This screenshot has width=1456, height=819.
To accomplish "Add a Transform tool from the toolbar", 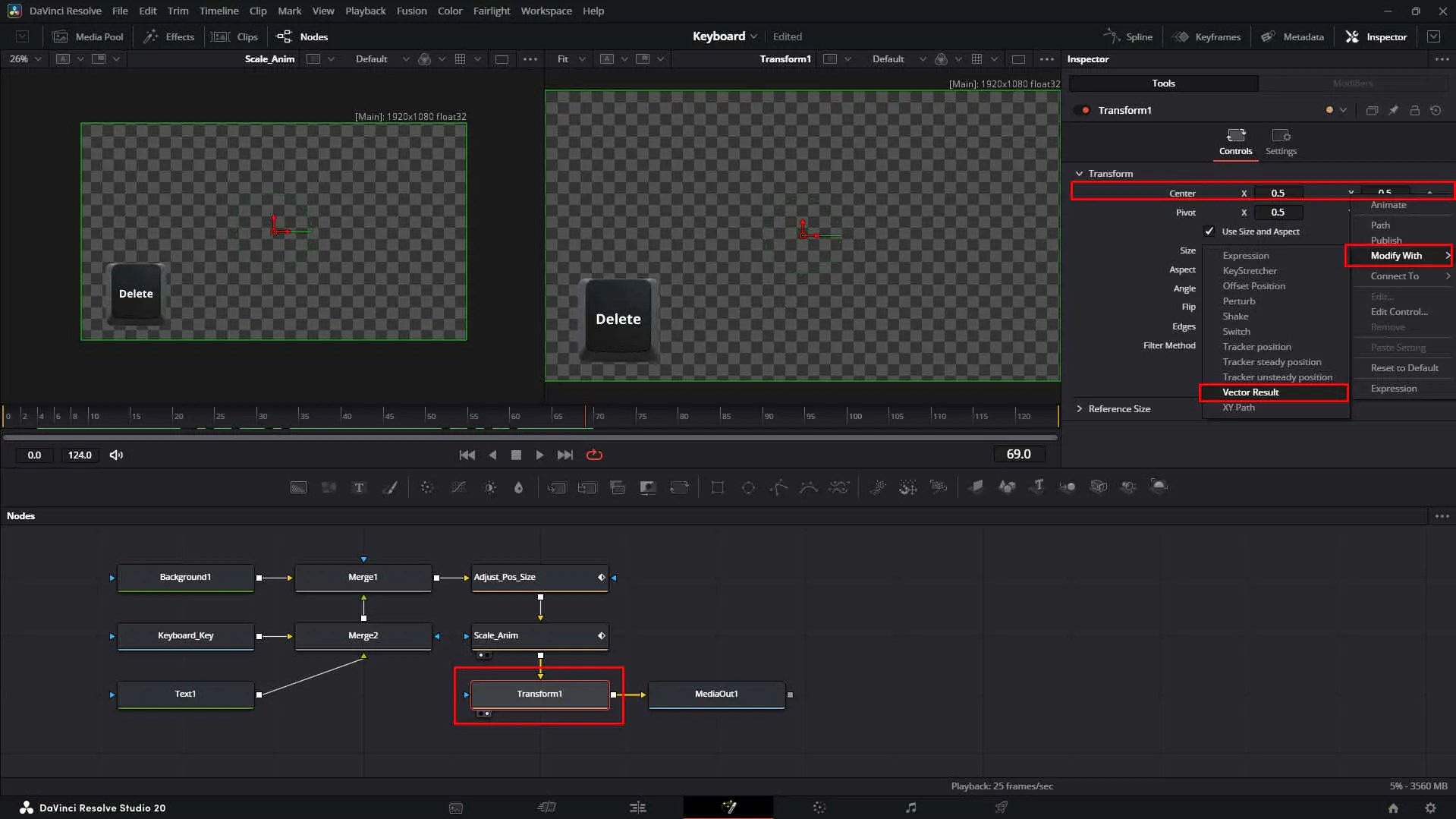I will click(680, 487).
